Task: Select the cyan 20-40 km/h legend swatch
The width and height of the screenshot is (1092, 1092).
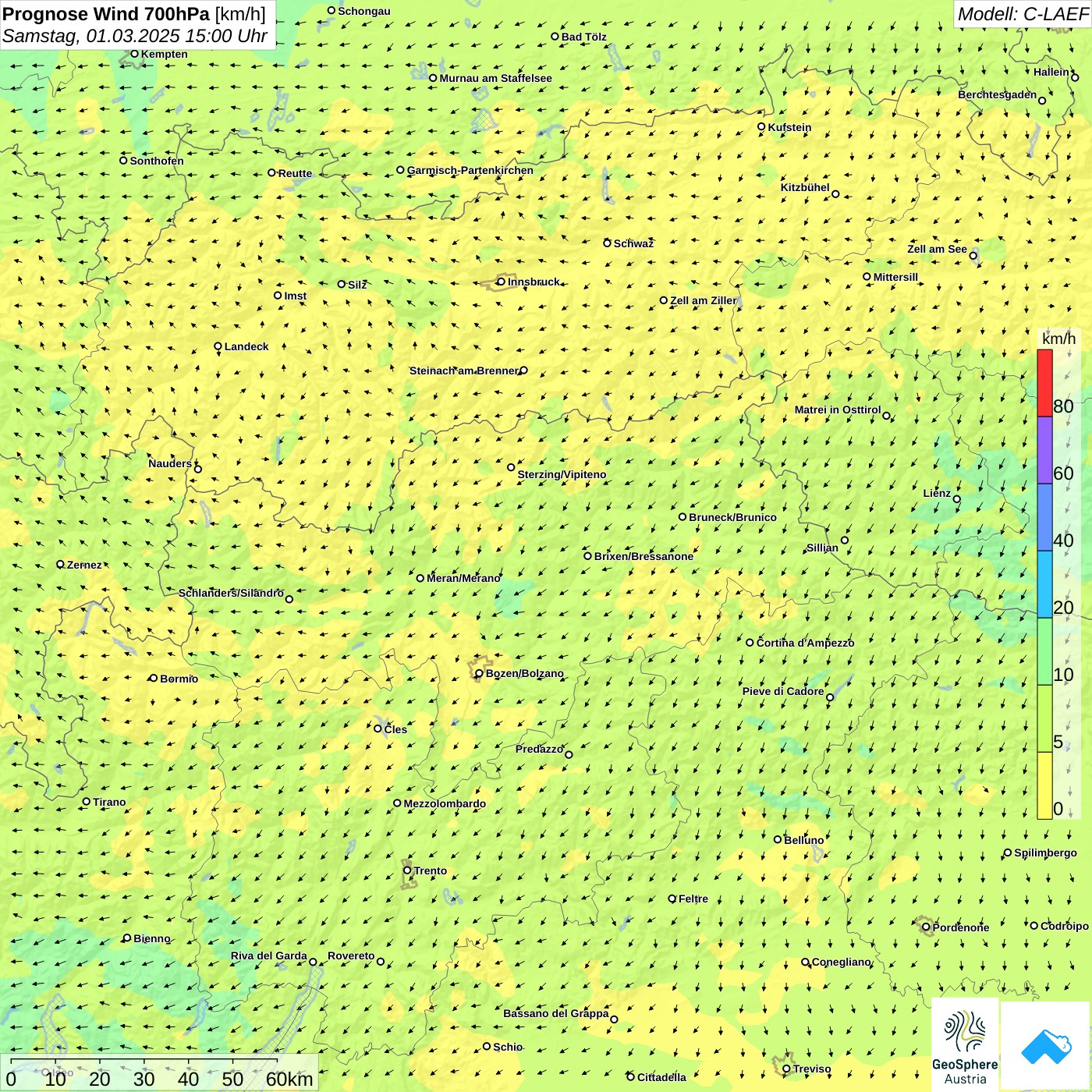Action: pyautogui.click(x=1044, y=585)
